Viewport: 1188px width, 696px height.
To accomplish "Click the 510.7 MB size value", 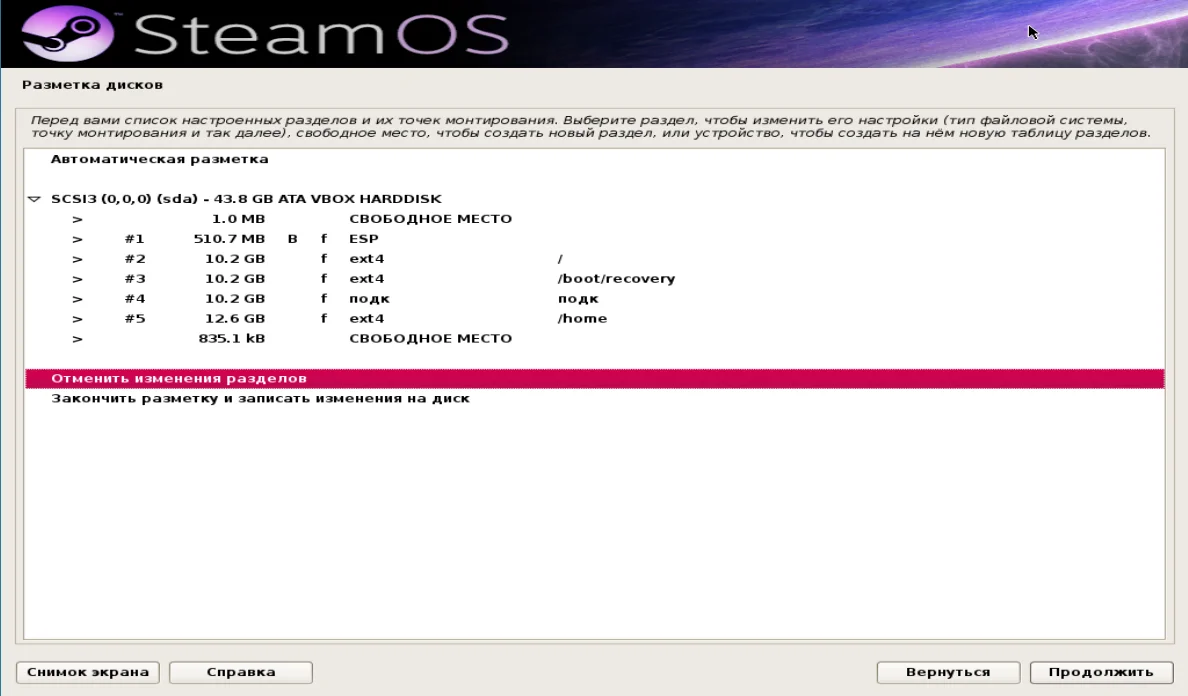I will [230, 239].
